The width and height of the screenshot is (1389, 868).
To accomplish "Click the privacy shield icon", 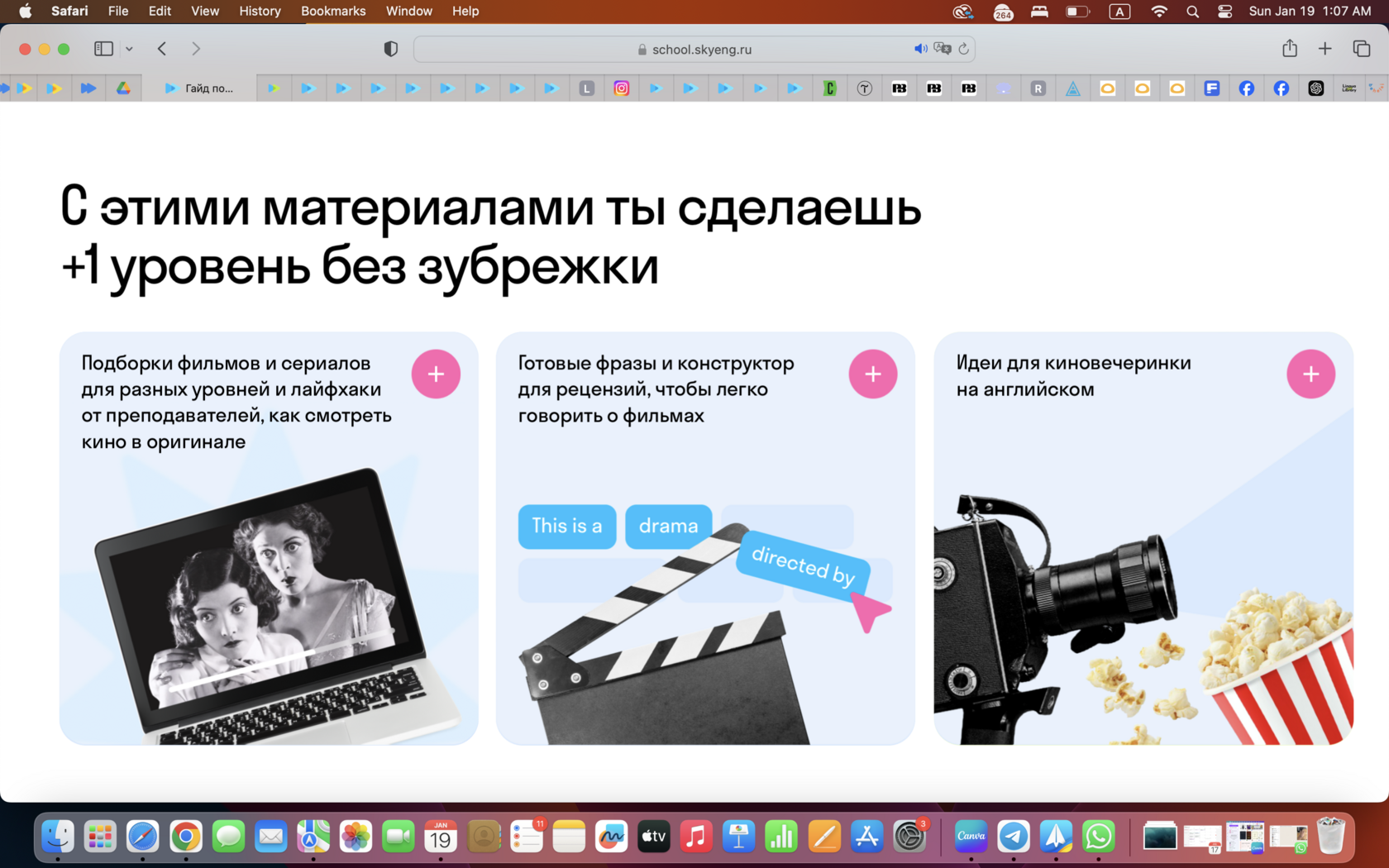I will [x=390, y=49].
